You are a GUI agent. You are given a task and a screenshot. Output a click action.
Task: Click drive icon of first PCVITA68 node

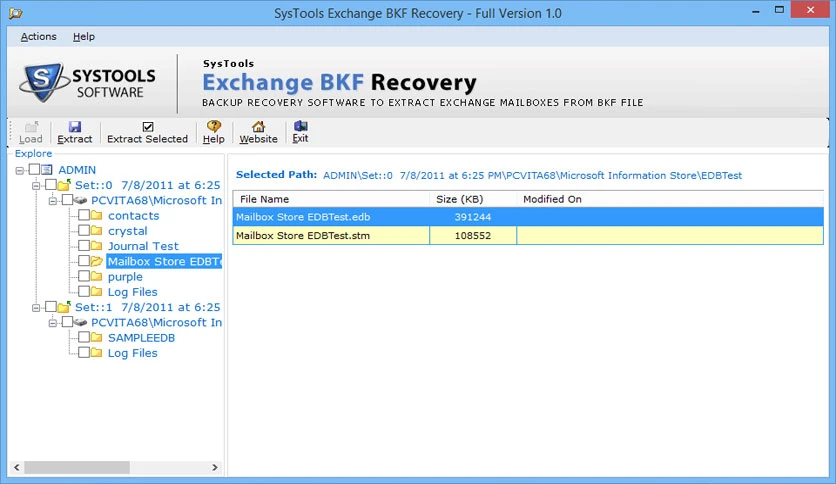tap(81, 200)
